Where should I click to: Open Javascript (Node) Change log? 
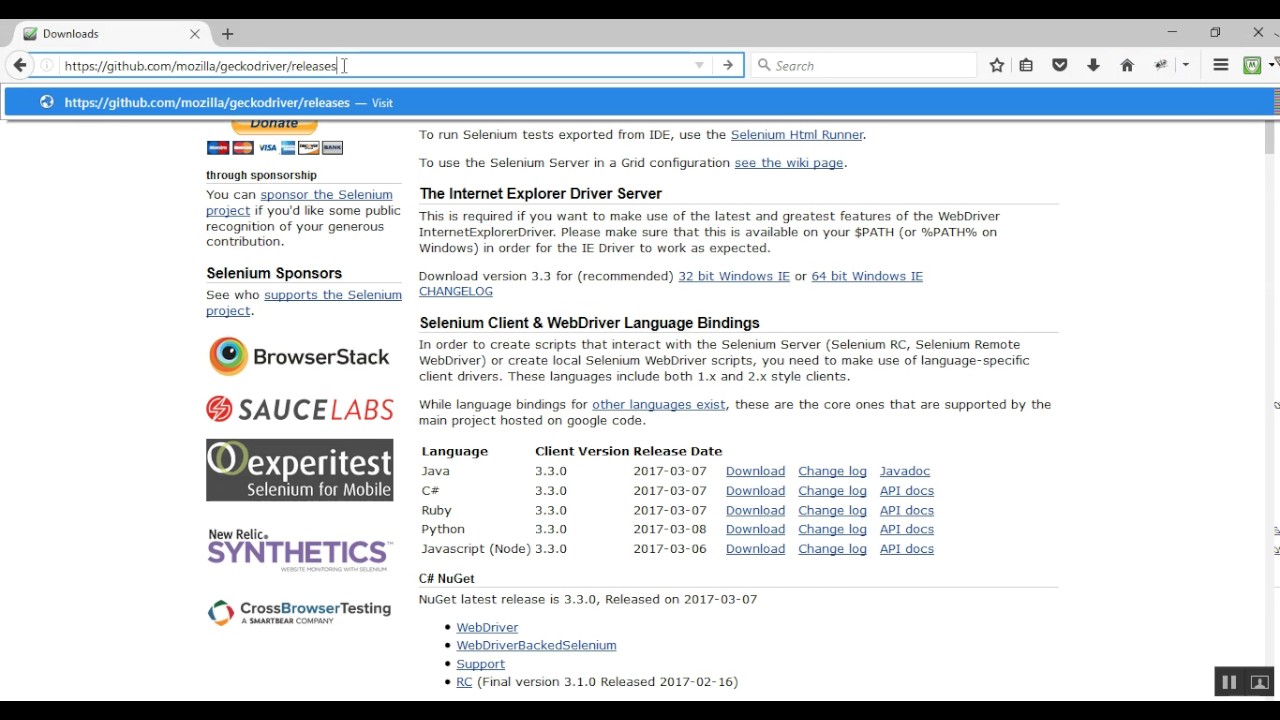point(832,549)
